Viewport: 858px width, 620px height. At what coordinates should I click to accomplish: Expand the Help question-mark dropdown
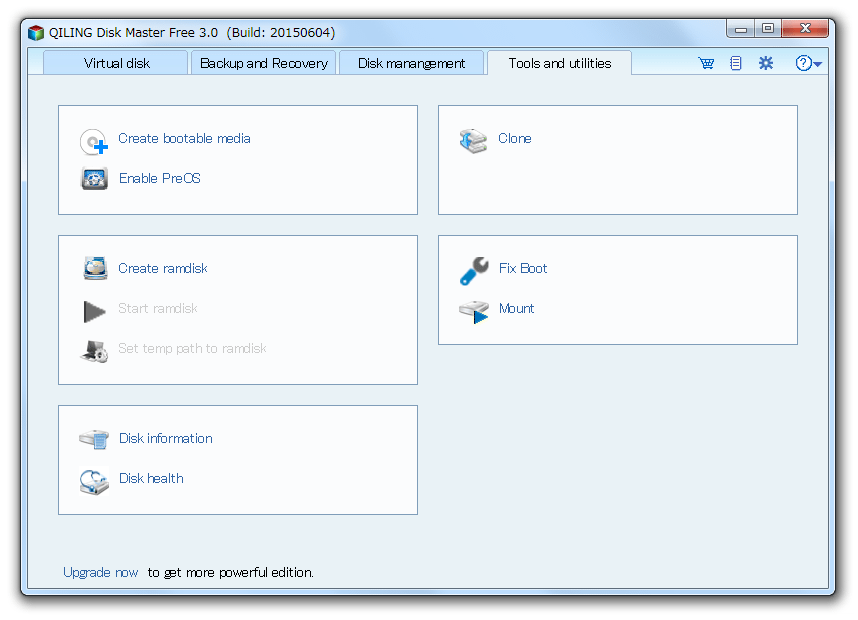coord(808,63)
